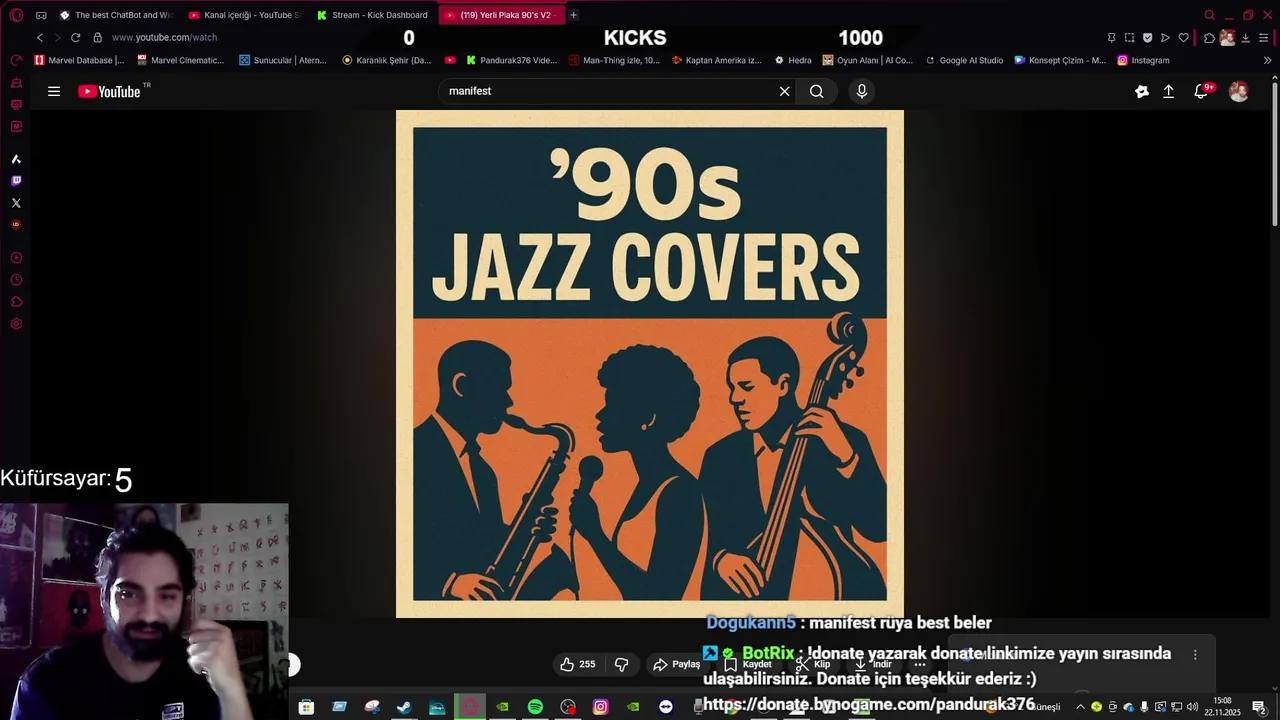The width and height of the screenshot is (1280, 720).
Task: Switch to The best ChatBot tab
Action: click(x=115, y=15)
